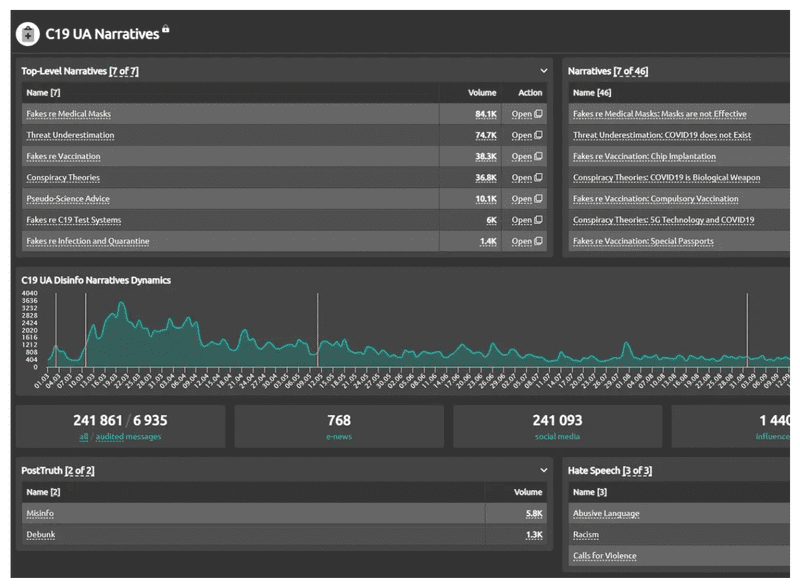Open Fakes re Vaccination row via Open icon
Image resolution: width=800 pixels, height=586 pixels.
pos(538,157)
